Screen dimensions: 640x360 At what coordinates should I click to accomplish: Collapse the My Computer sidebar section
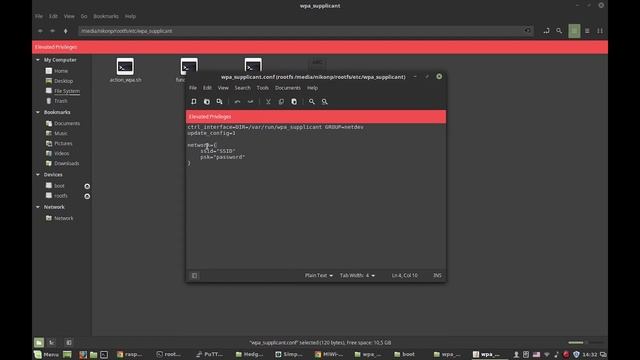tap(38, 60)
